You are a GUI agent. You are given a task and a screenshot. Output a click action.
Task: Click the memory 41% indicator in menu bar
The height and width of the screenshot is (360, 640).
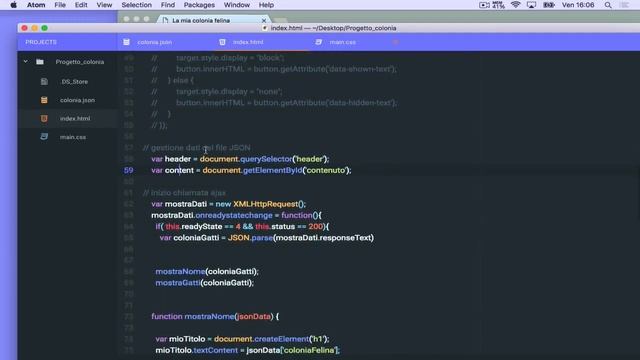click(x=498, y=5)
